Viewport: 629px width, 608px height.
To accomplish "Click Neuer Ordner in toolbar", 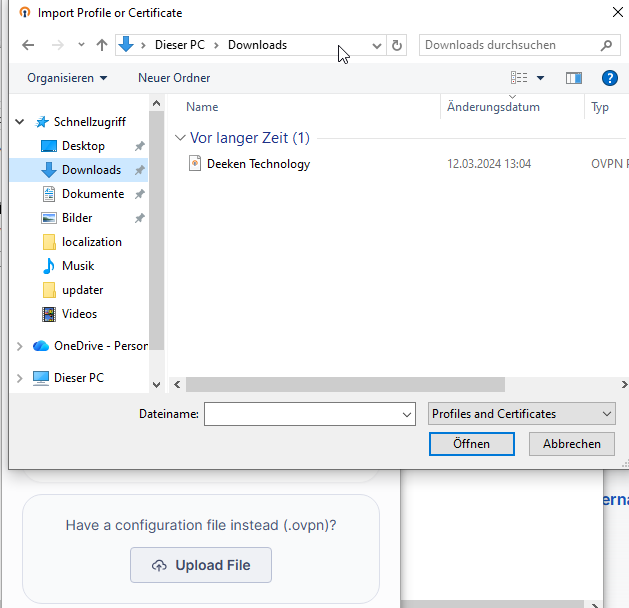I will (174, 78).
